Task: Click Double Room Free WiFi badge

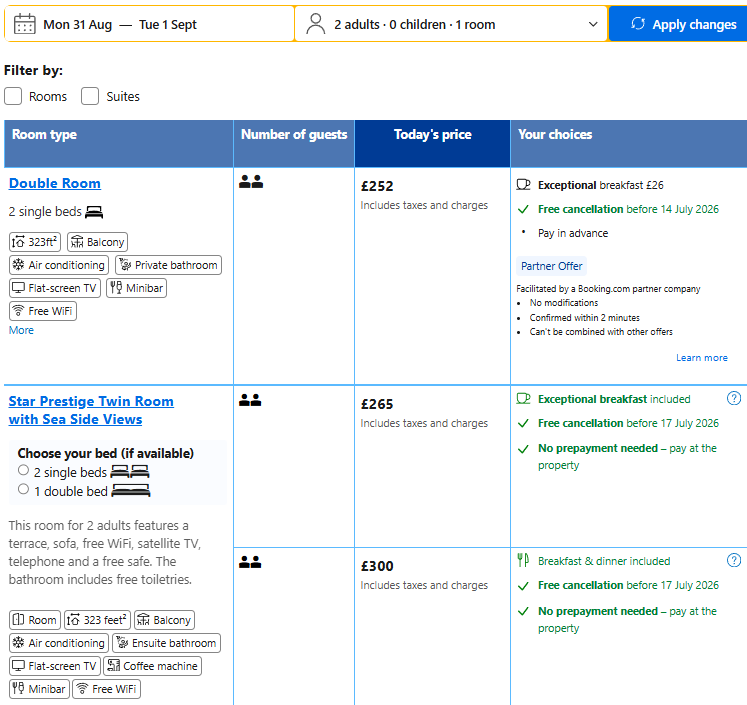Action: click(43, 311)
